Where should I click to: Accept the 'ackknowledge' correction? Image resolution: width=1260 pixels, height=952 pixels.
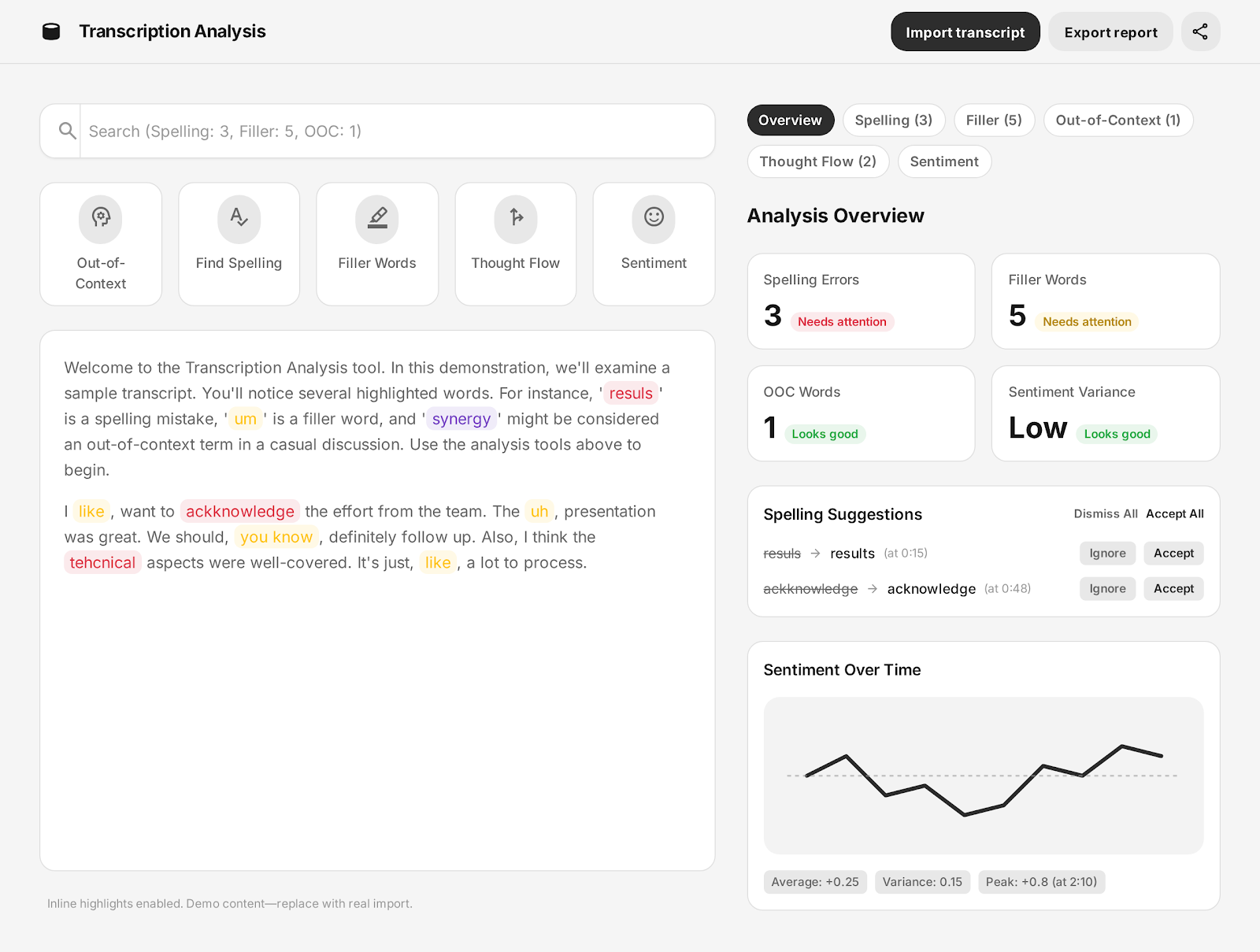point(1173,588)
